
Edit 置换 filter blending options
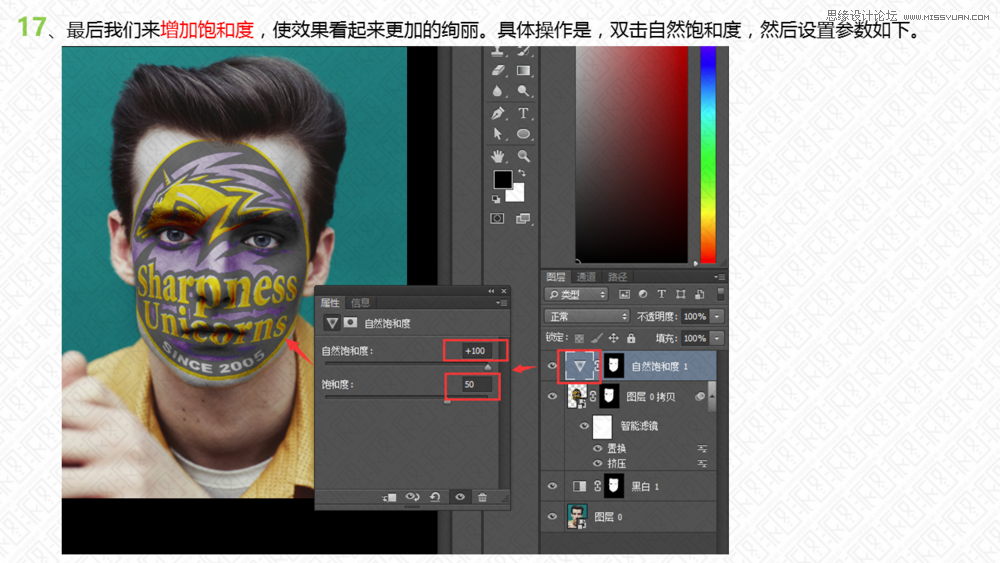702,449
